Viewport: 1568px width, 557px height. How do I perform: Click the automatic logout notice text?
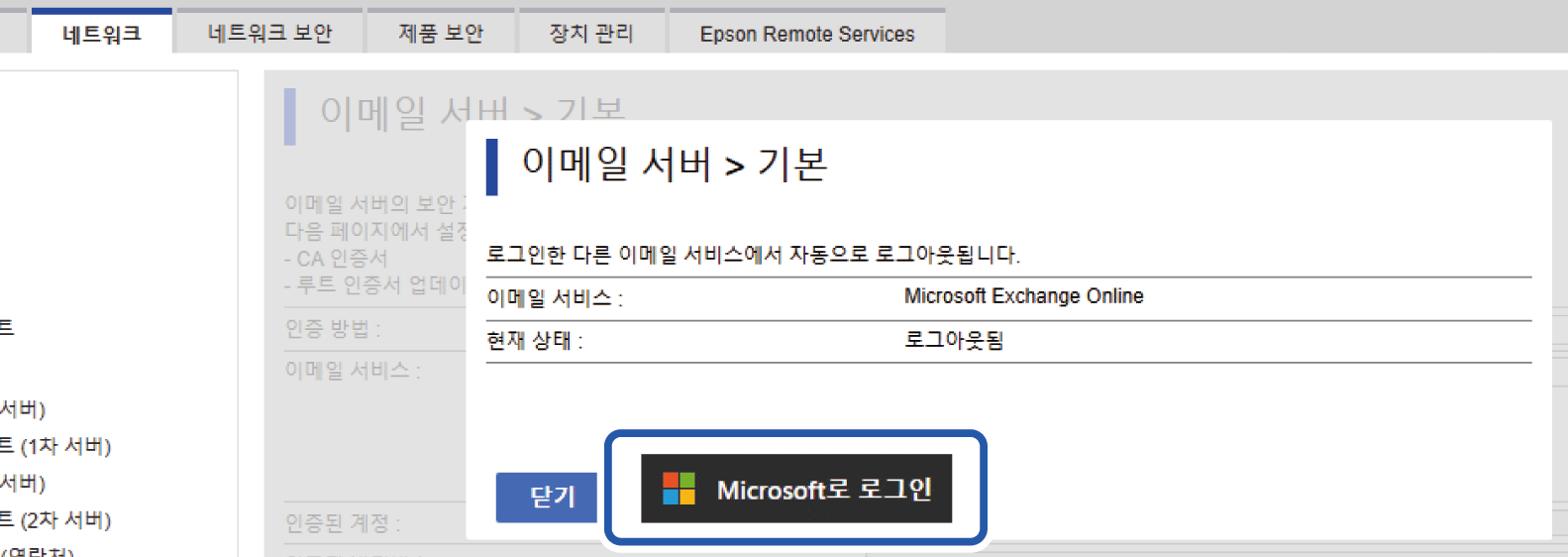point(753,255)
